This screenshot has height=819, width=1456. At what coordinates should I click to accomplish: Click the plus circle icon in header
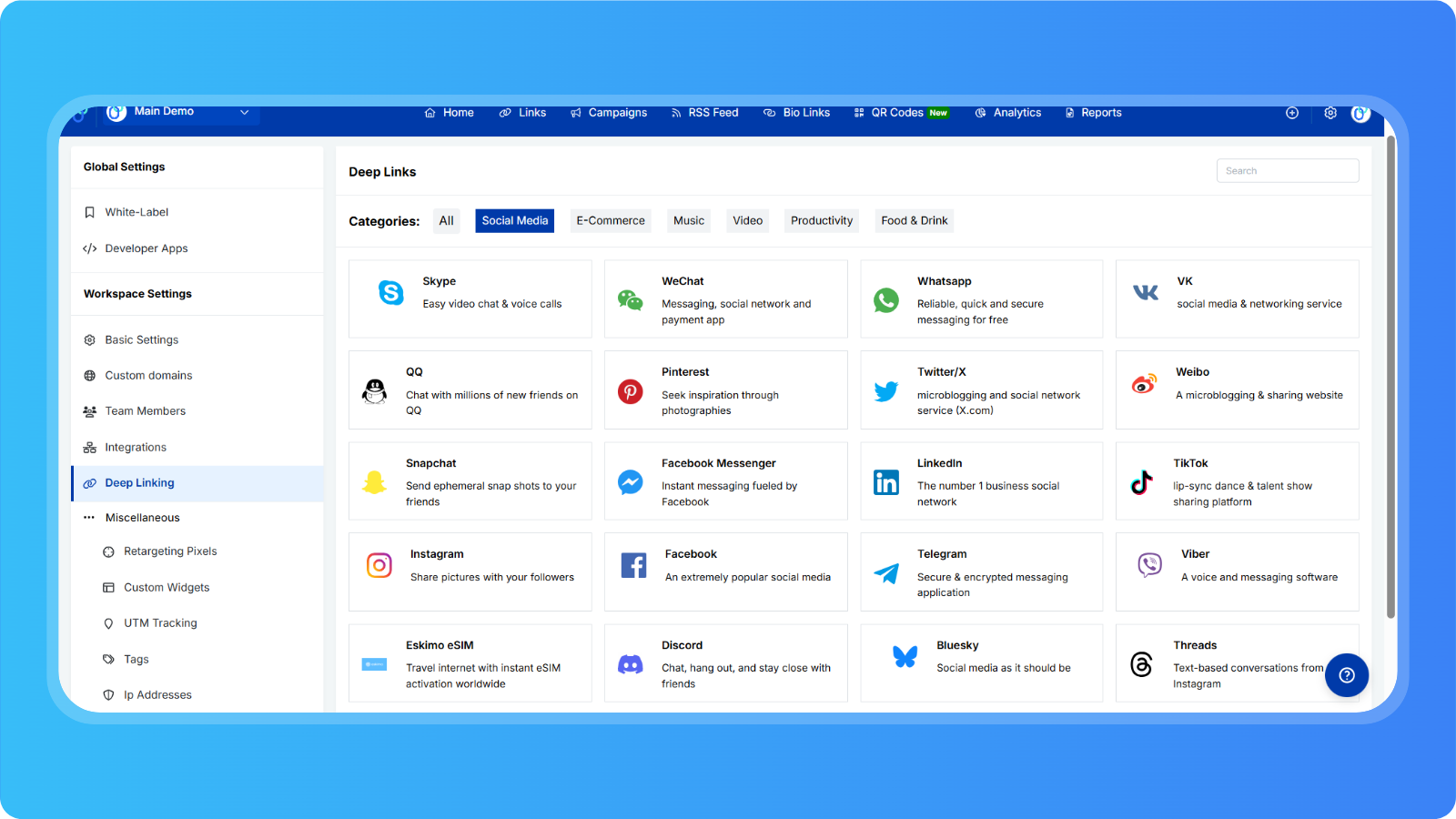coord(1291,113)
